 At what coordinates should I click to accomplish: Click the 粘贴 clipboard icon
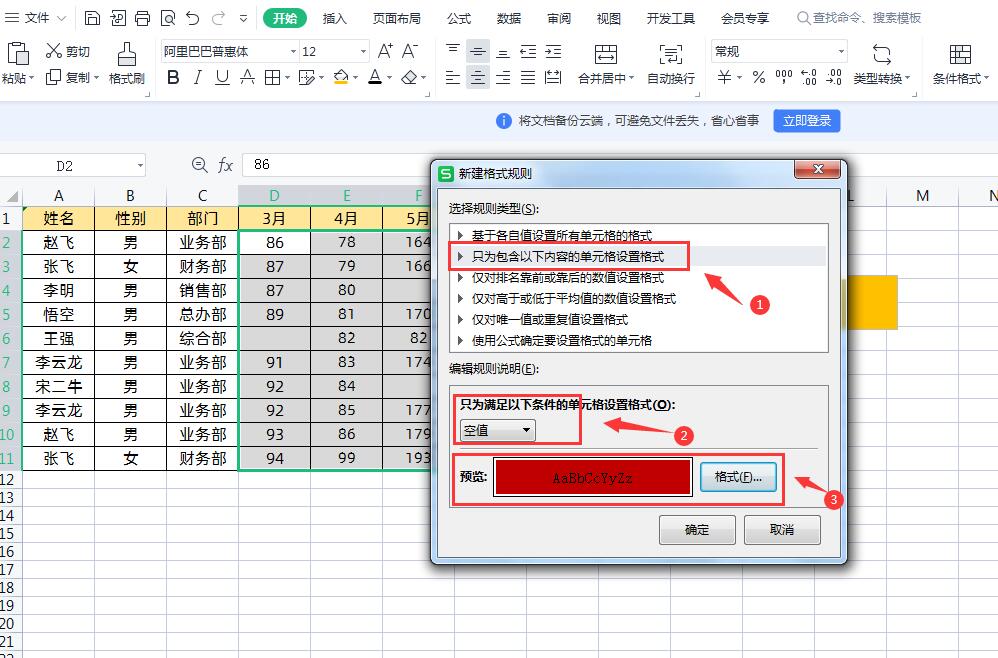tap(18, 54)
